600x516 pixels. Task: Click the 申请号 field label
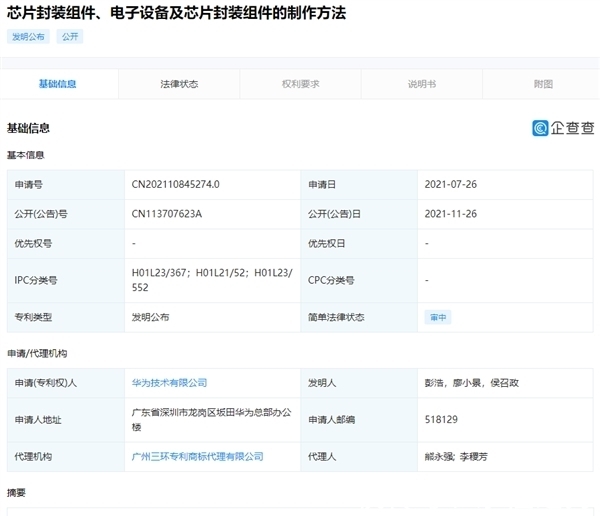[x=29, y=185]
